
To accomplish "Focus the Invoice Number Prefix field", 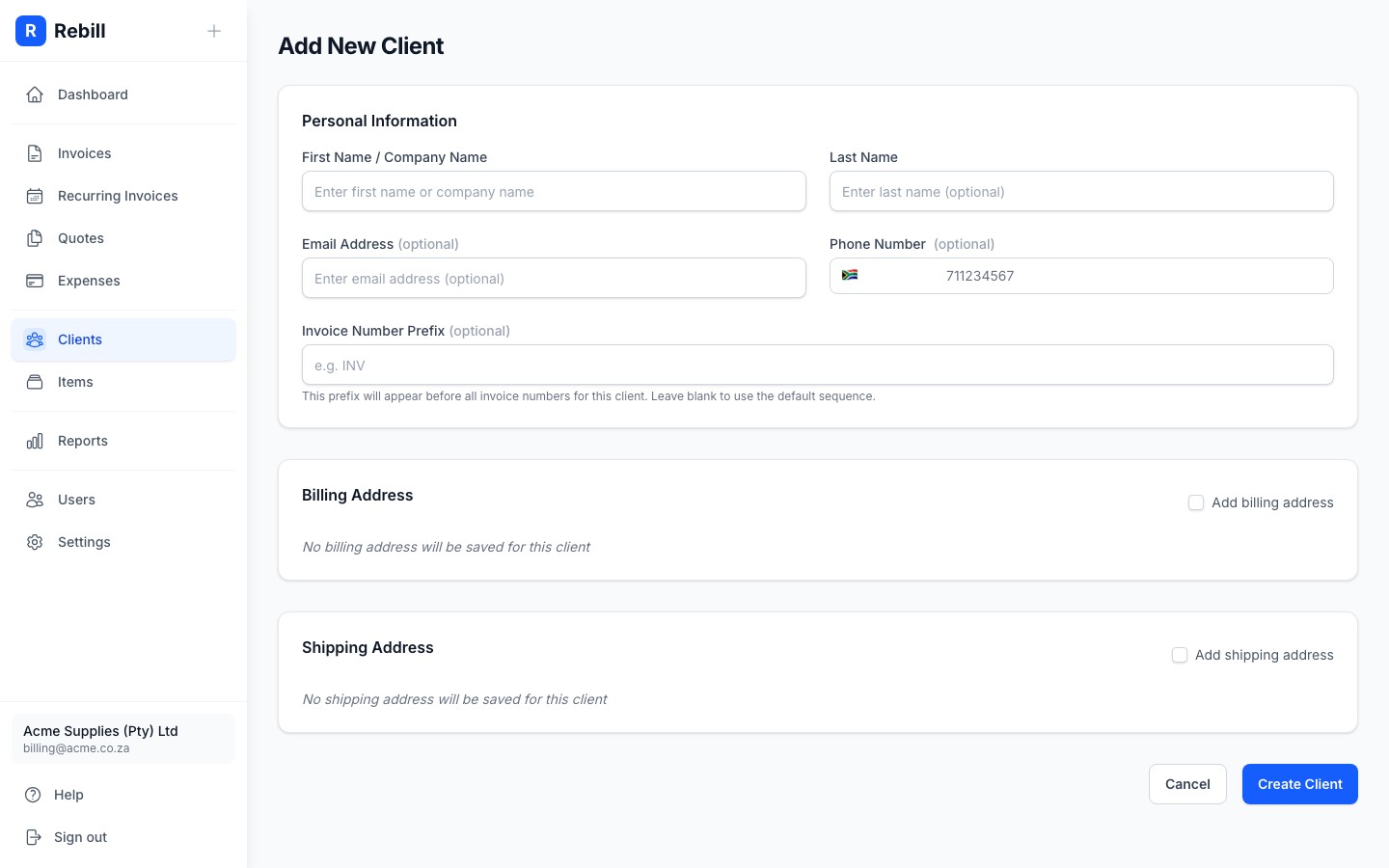I will click(818, 365).
